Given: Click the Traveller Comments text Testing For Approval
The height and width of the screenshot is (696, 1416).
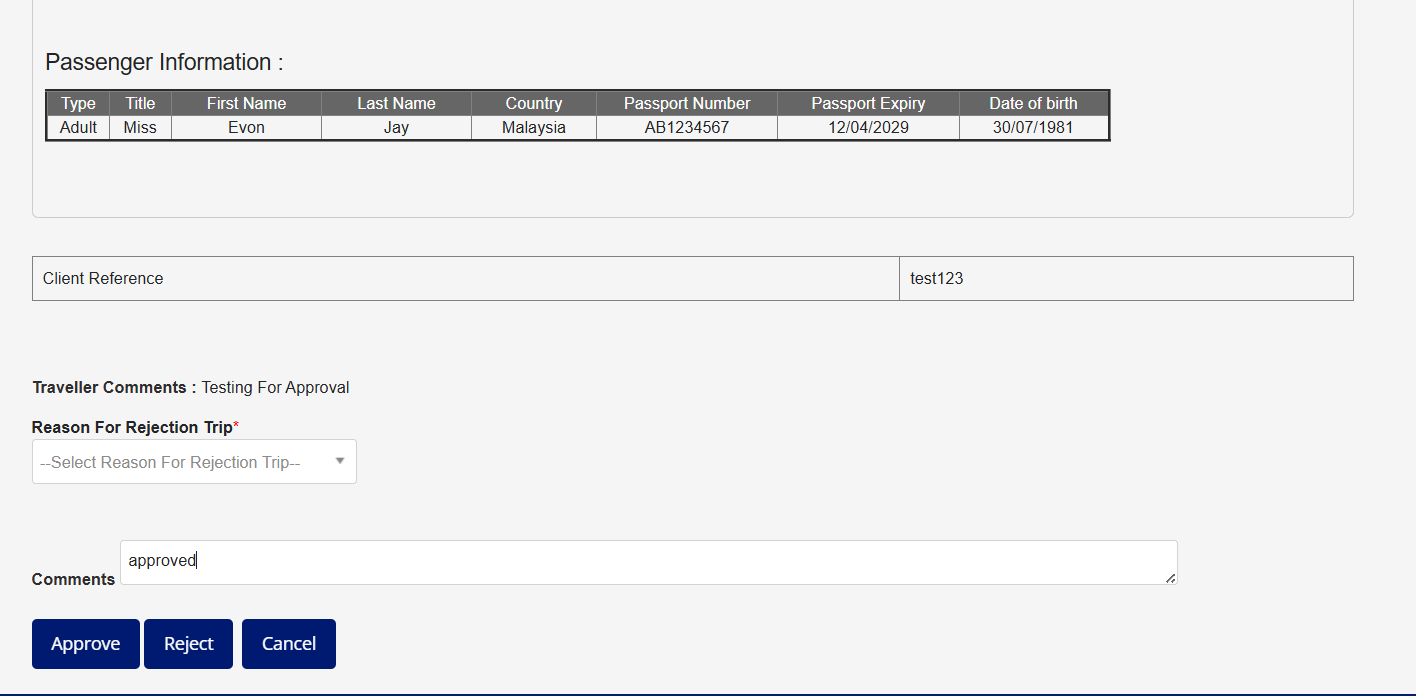Looking at the screenshot, I should [274, 387].
